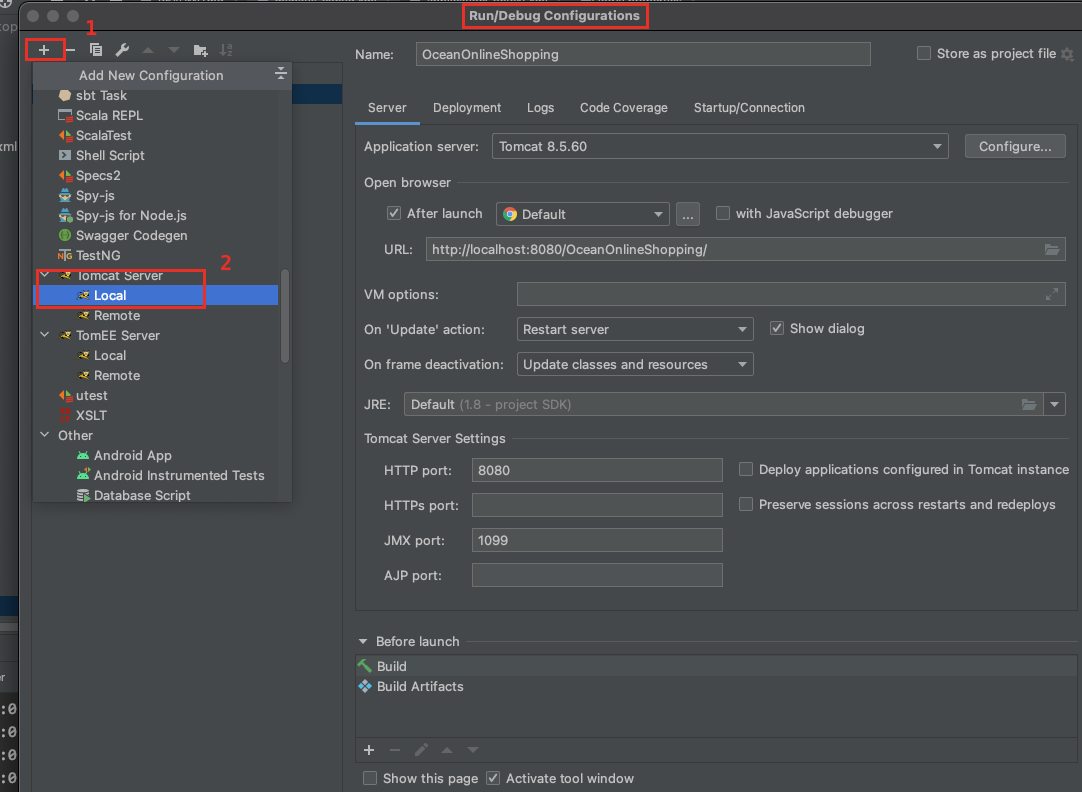1082x792 pixels.
Task: Select Remote under Tomcat Server
Action: point(117,315)
